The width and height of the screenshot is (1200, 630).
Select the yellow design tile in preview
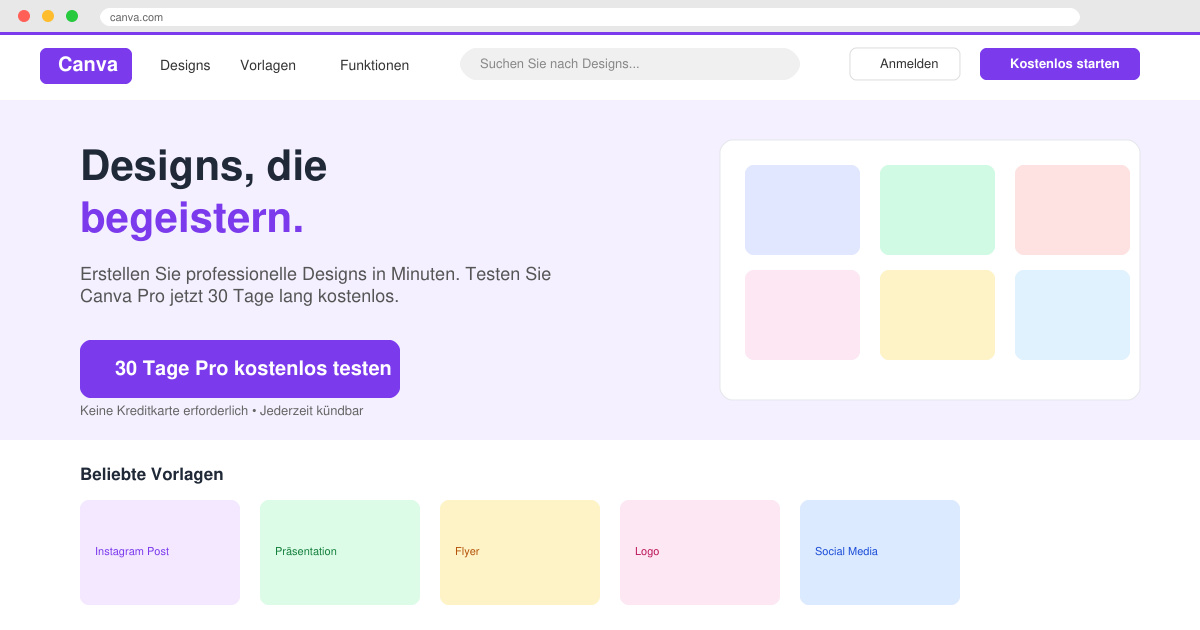pyautogui.click(x=937, y=315)
